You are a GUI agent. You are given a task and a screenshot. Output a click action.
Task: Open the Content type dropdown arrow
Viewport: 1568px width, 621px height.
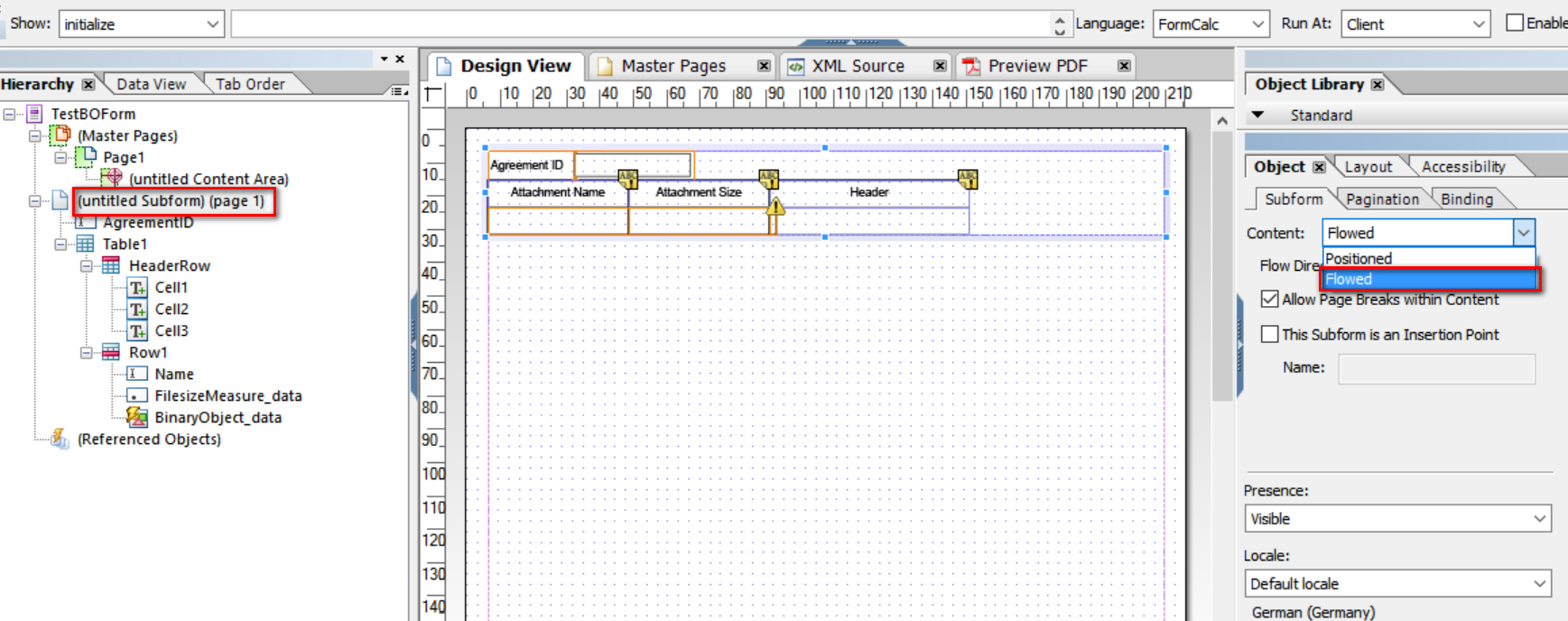pos(1524,233)
